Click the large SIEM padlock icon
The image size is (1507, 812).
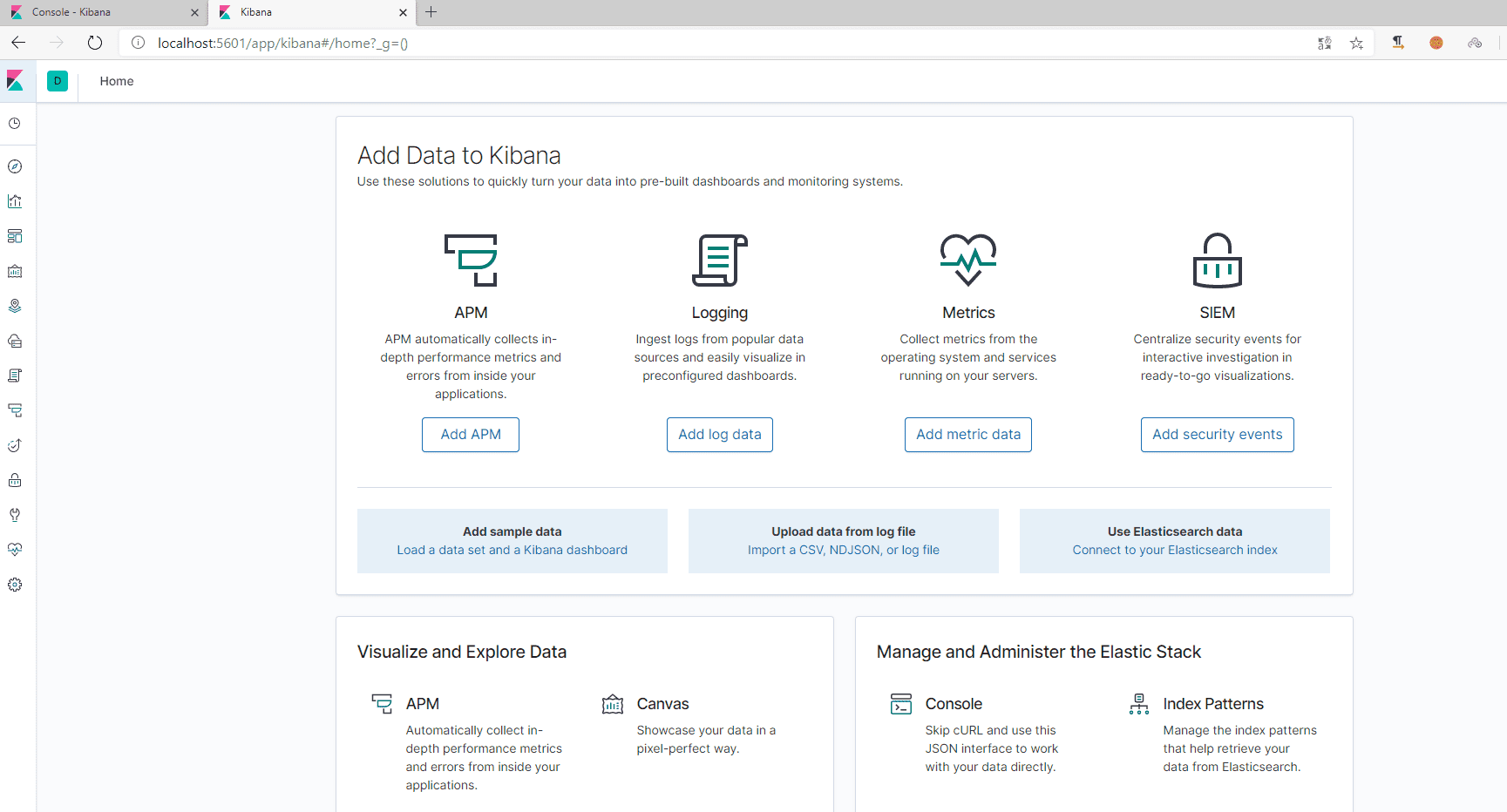[1218, 260]
